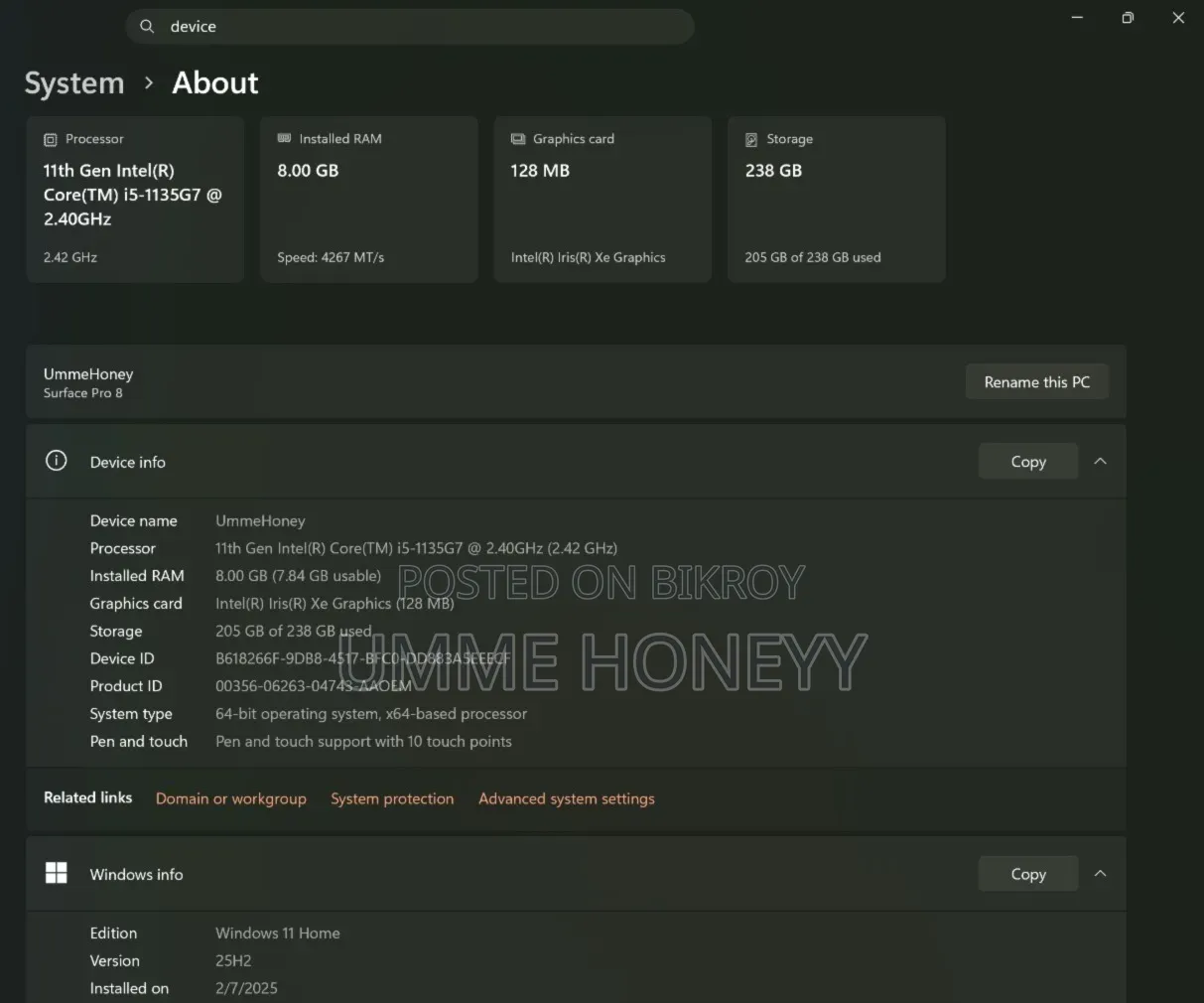Open the 238 GB Storage card
The image size is (1204, 1003).
(837, 200)
